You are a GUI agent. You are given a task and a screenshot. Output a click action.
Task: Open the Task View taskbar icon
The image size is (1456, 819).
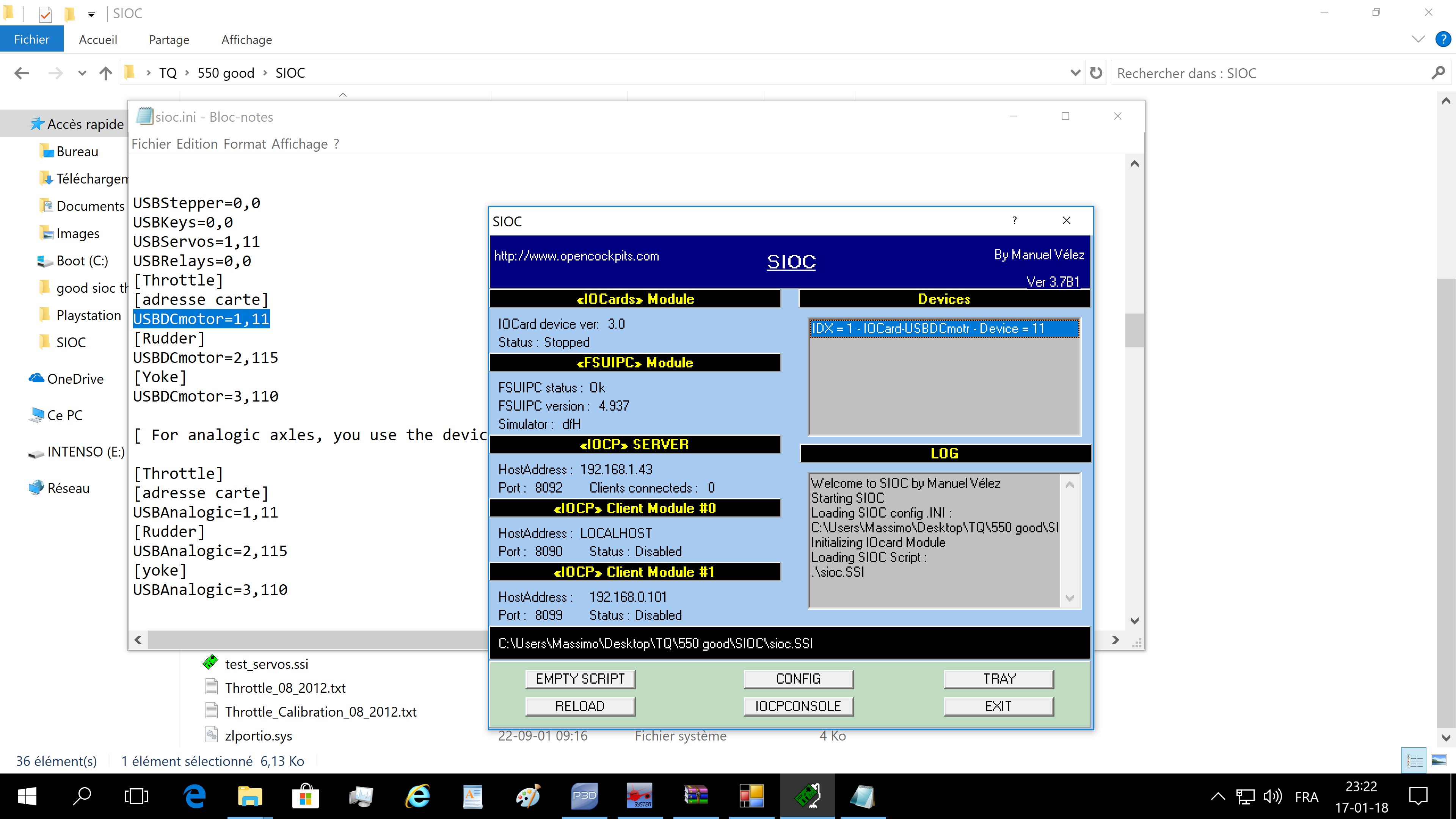(x=136, y=796)
